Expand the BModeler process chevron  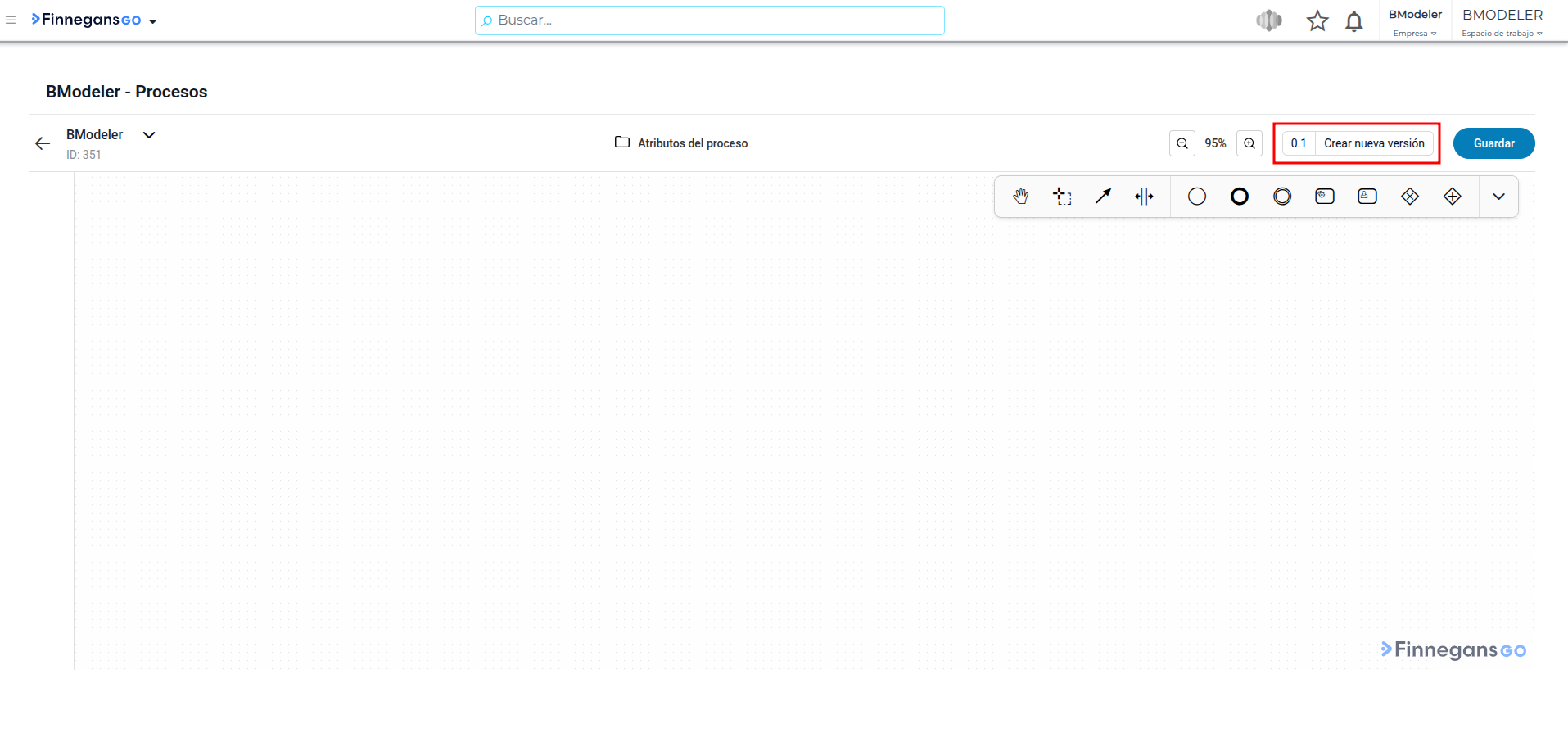149,135
